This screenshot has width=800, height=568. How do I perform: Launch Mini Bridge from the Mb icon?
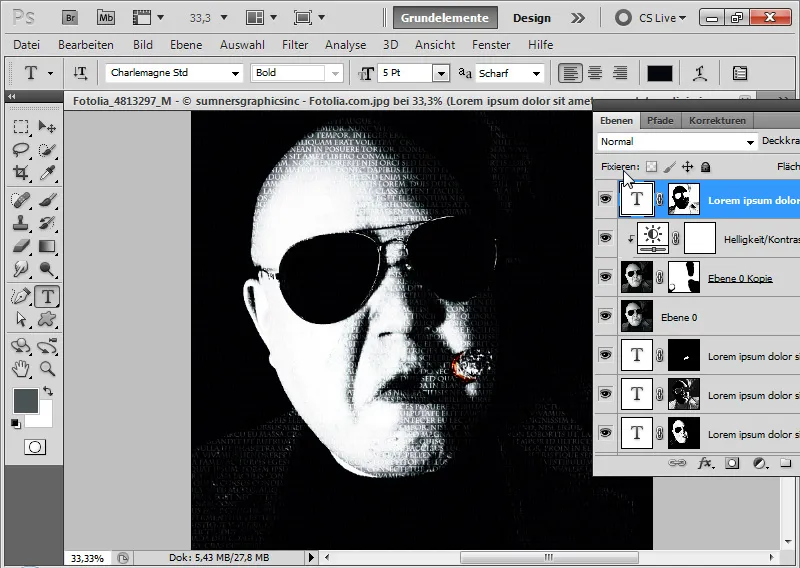106,18
